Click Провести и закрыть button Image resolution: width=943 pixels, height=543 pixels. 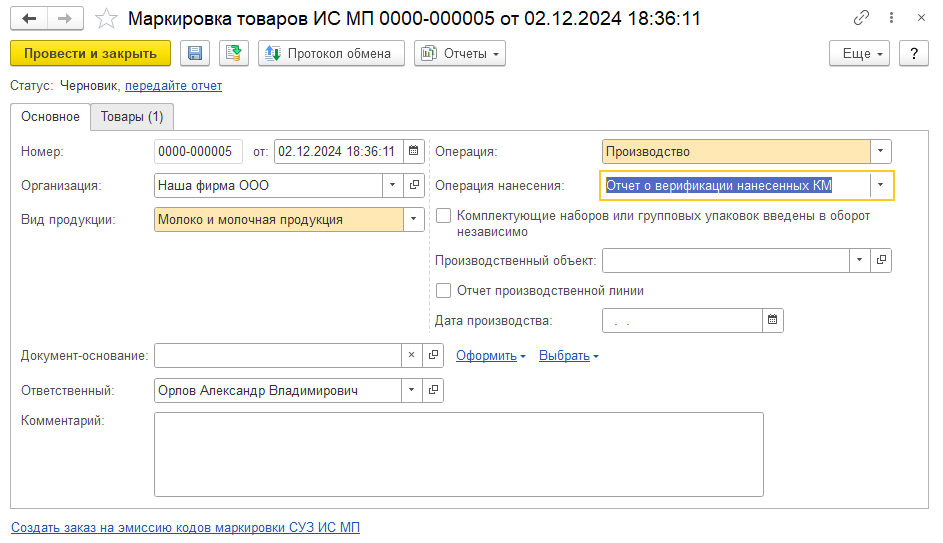click(90, 53)
